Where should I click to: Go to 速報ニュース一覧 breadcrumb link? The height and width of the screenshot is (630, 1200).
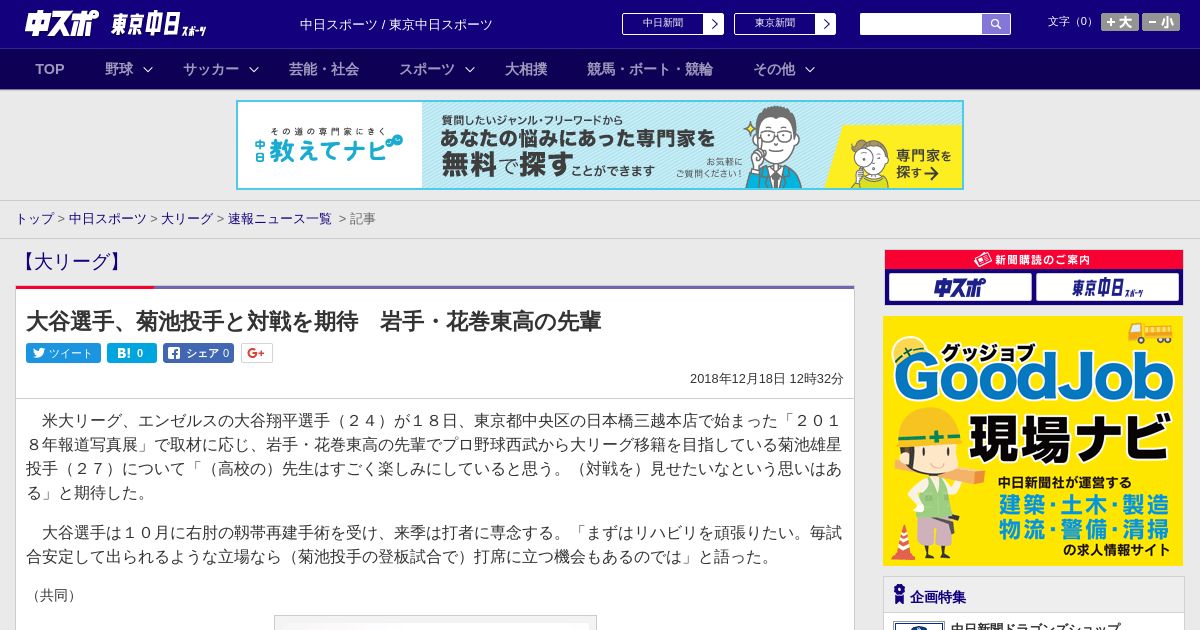[x=280, y=218]
